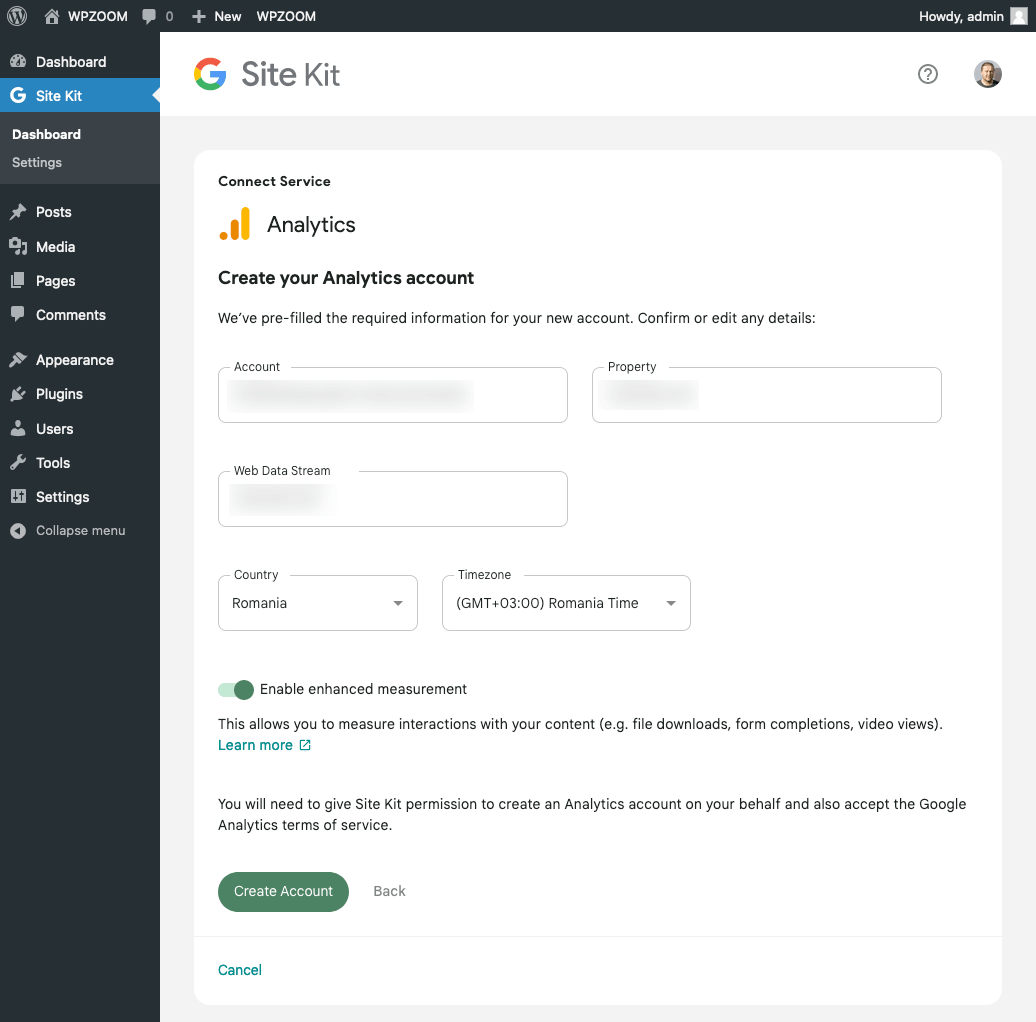Click the Google G icon in sidebar

[x=18, y=95]
